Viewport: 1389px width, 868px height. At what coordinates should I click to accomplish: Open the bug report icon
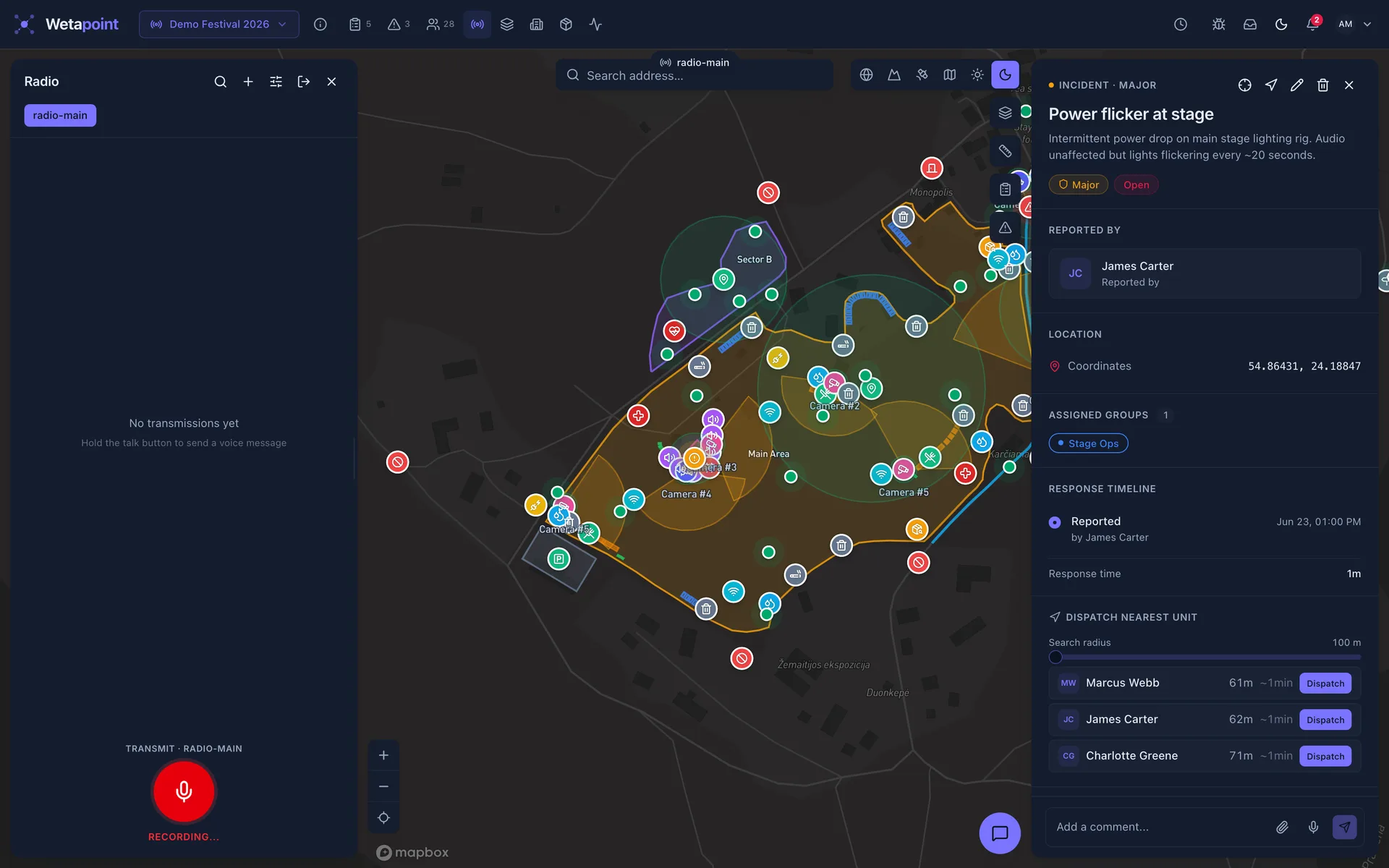[1218, 25]
